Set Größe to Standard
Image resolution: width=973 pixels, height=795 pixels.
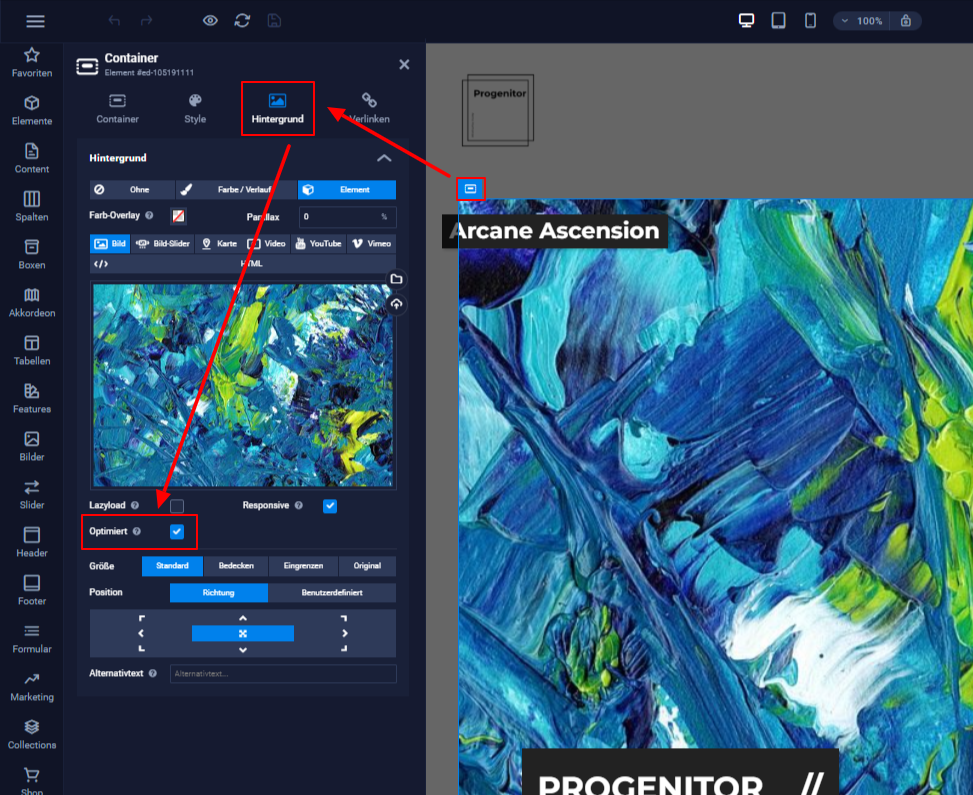pos(172,566)
